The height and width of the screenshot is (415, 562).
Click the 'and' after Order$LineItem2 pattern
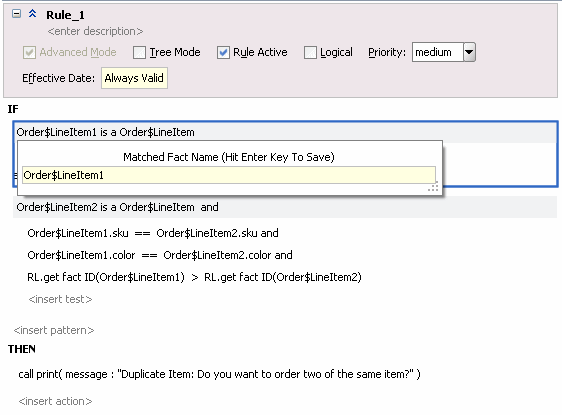click(209, 207)
